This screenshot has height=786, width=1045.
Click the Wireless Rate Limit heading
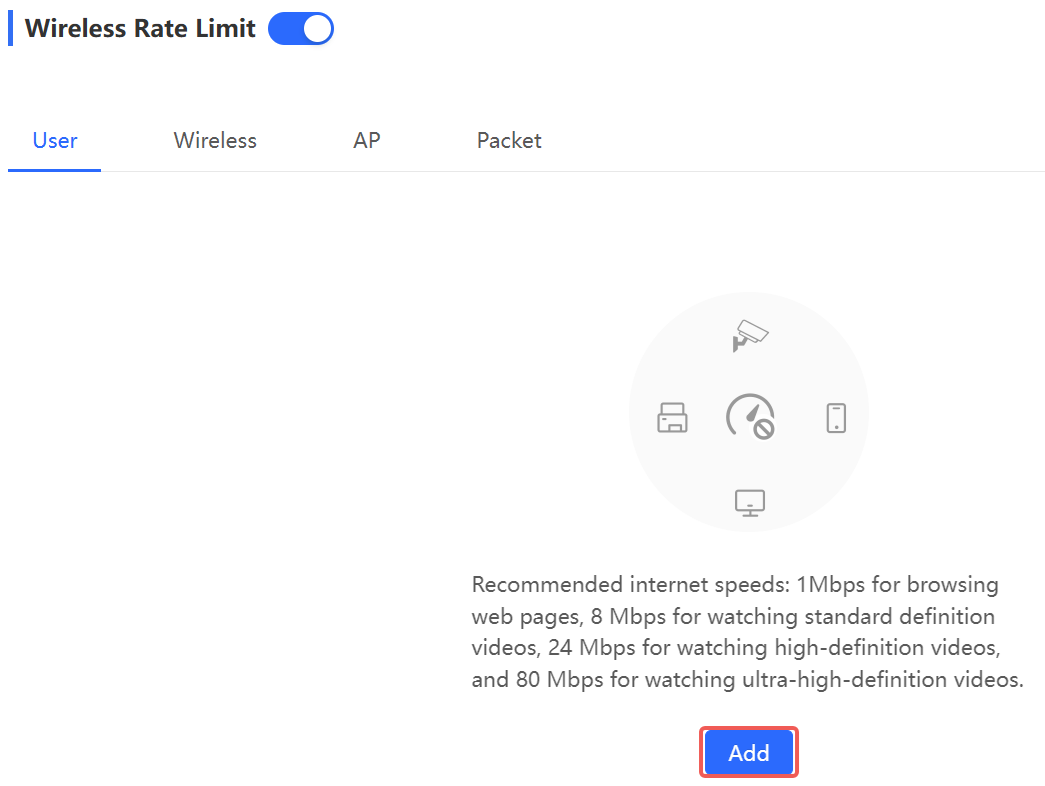(x=140, y=29)
